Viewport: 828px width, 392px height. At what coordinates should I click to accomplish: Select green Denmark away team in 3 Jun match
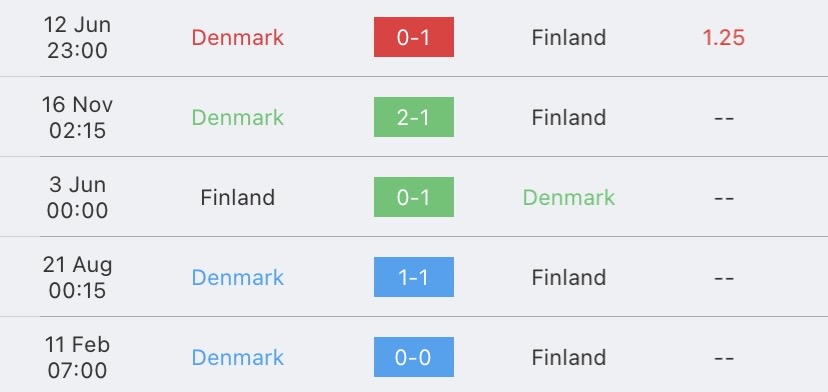click(569, 198)
